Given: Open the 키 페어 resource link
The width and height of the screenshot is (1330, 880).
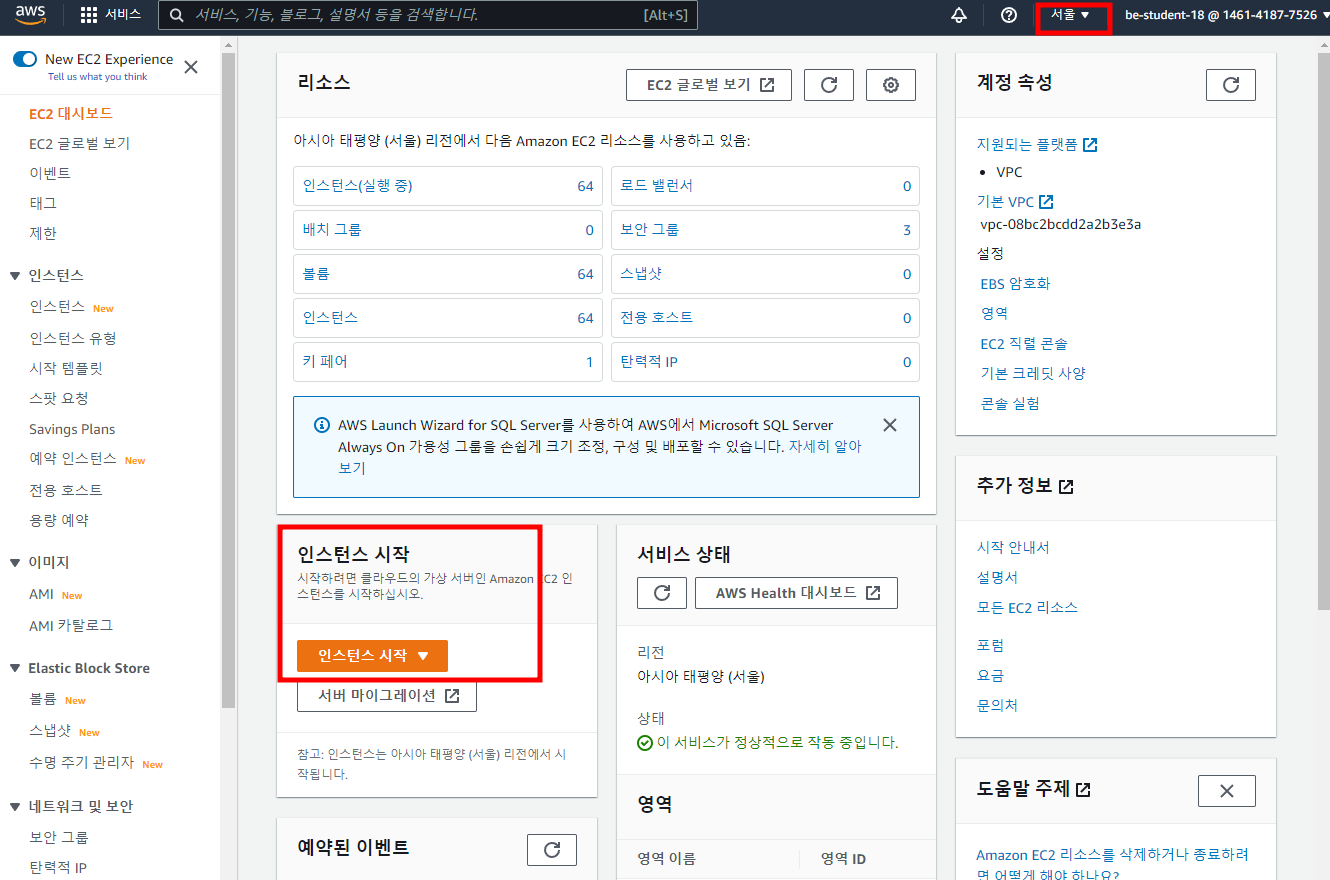Looking at the screenshot, I should click(325, 362).
